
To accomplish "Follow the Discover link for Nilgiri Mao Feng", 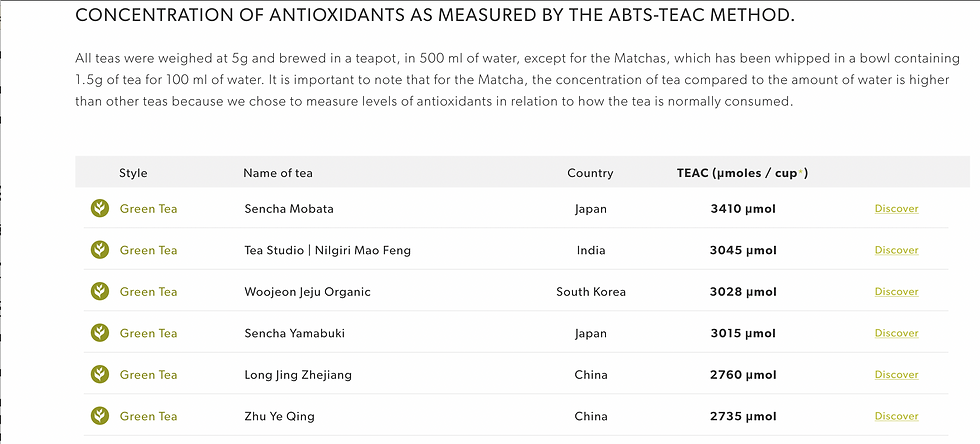I will coord(896,250).
